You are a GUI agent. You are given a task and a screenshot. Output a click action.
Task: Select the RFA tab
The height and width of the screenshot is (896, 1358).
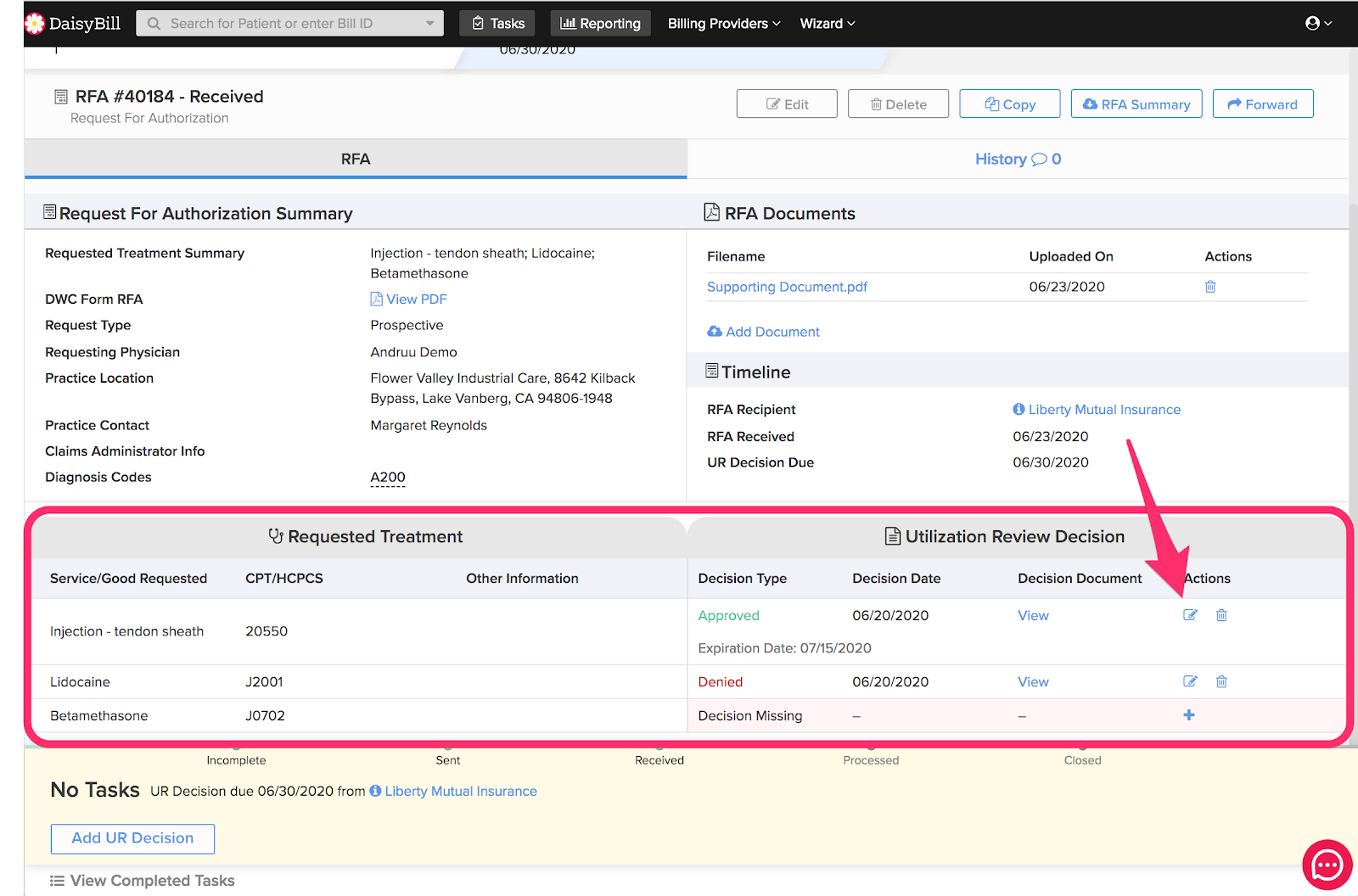(x=356, y=160)
